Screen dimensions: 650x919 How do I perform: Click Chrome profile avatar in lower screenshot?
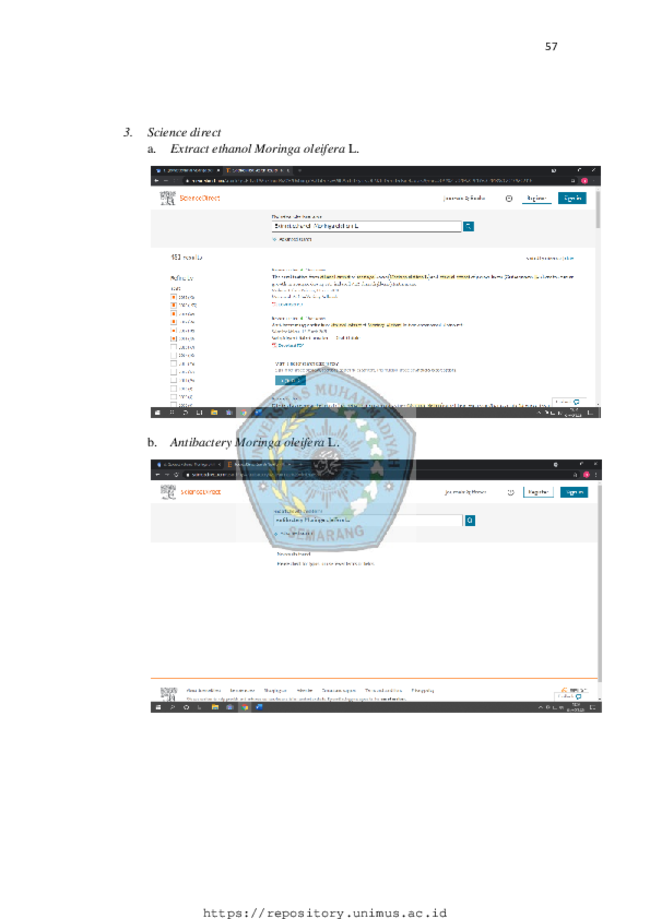pos(586,475)
